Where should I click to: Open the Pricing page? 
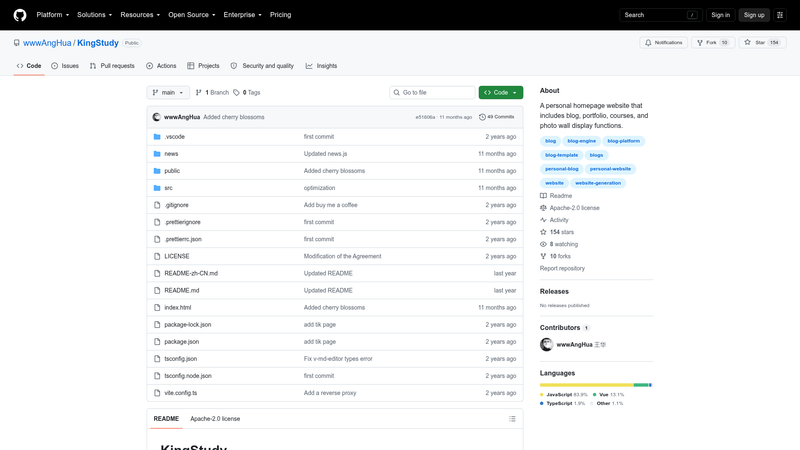click(281, 15)
